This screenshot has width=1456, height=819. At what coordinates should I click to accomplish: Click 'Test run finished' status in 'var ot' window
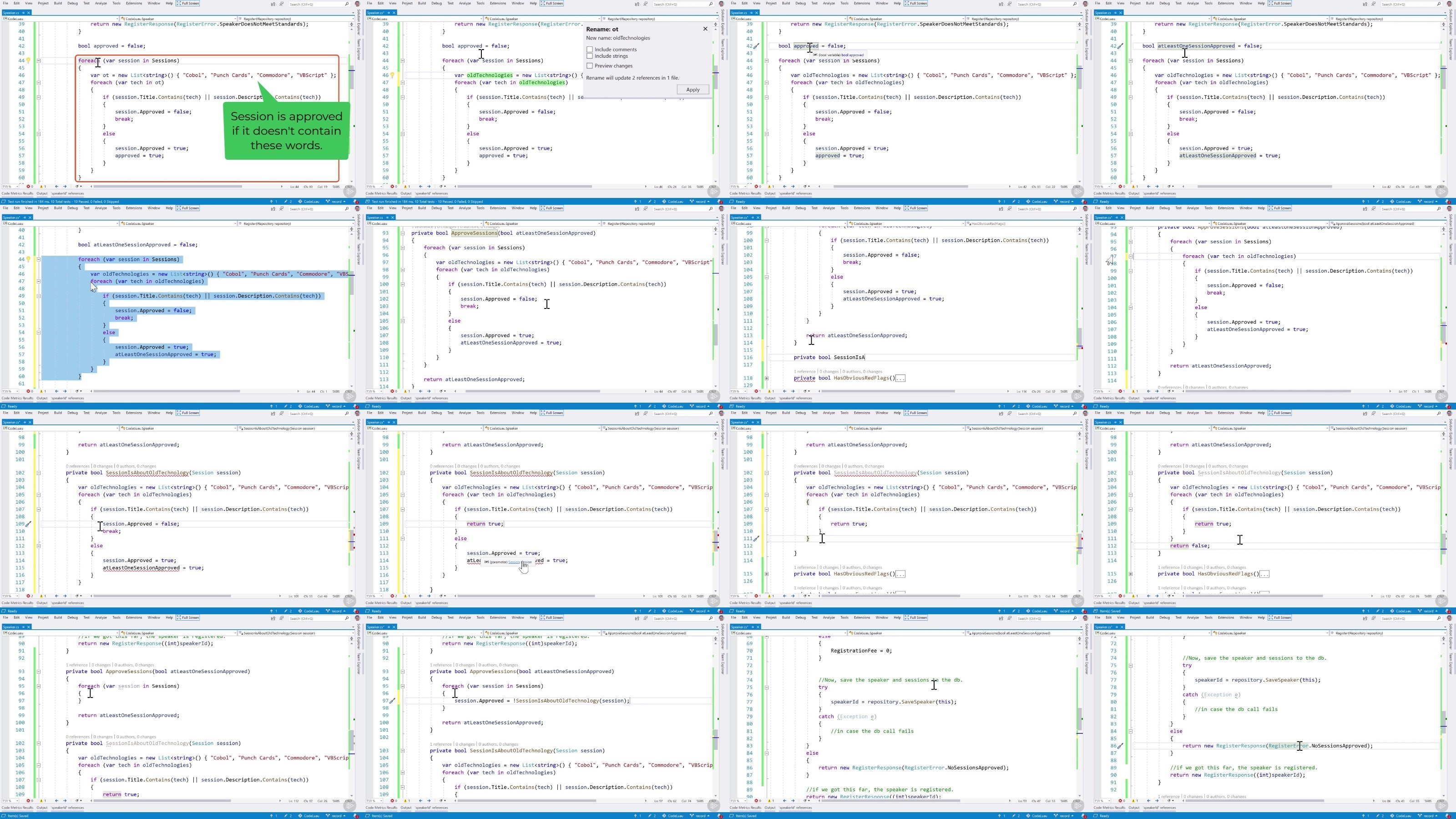62,201
